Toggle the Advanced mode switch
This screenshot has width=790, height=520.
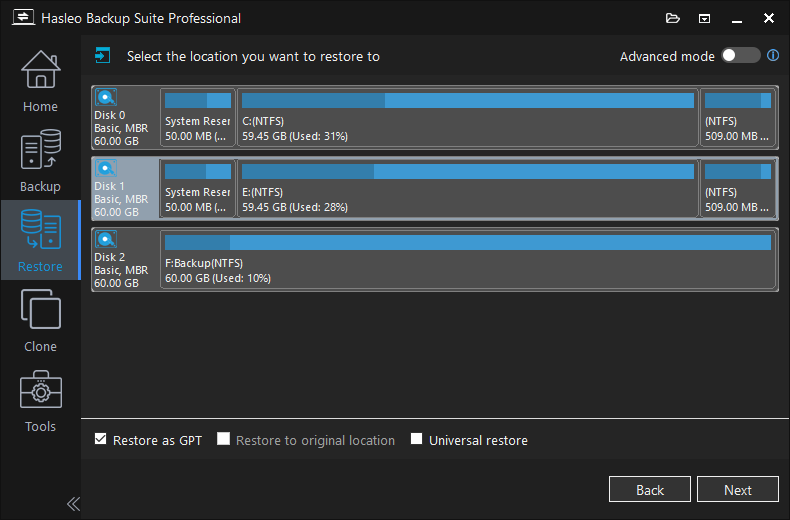740,55
